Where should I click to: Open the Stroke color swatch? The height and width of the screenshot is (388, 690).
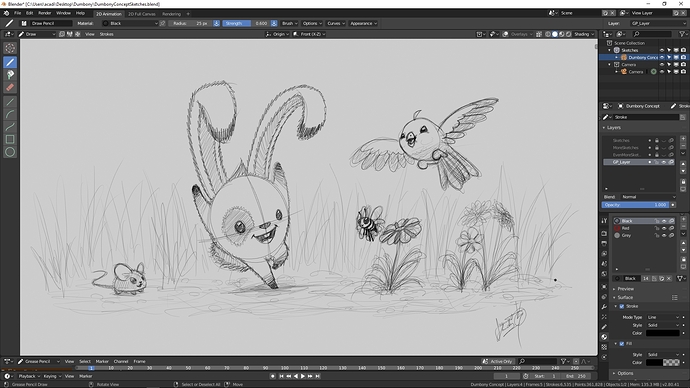tap(662, 333)
